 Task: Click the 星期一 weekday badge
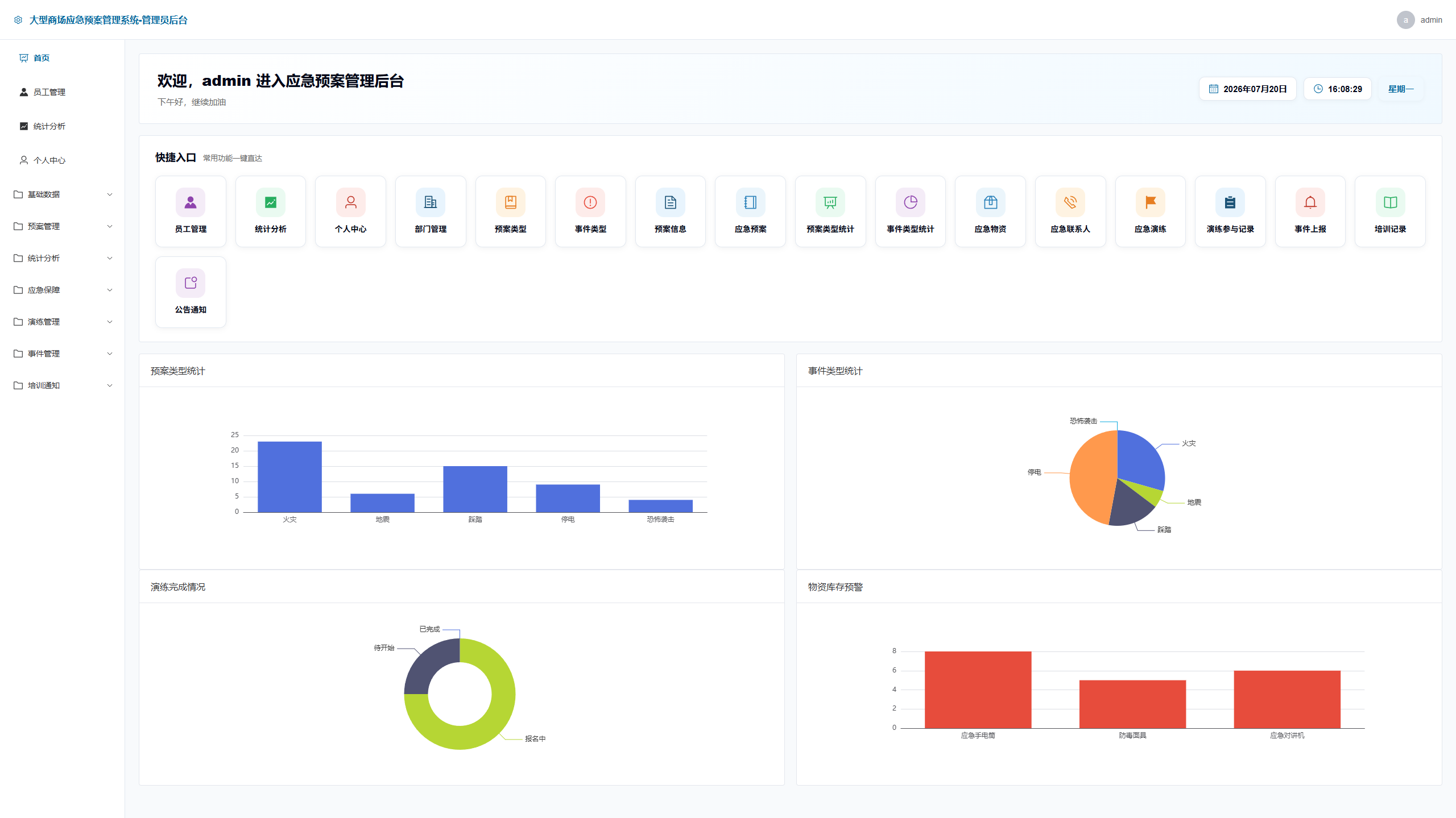click(1400, 89)
